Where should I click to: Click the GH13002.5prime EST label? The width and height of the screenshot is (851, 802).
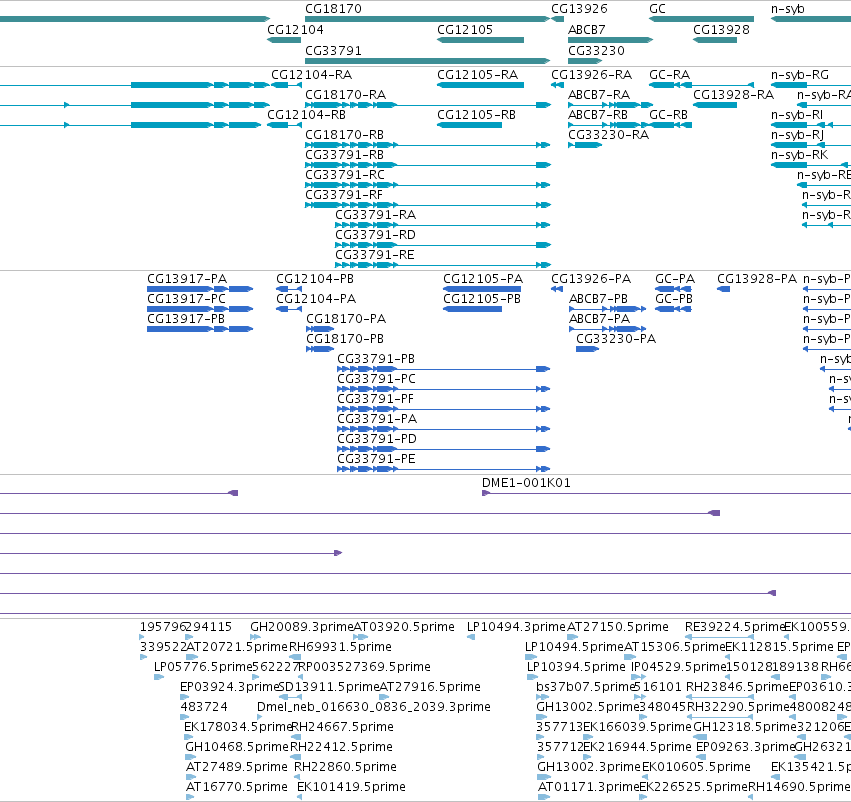[x=588, y=707]
